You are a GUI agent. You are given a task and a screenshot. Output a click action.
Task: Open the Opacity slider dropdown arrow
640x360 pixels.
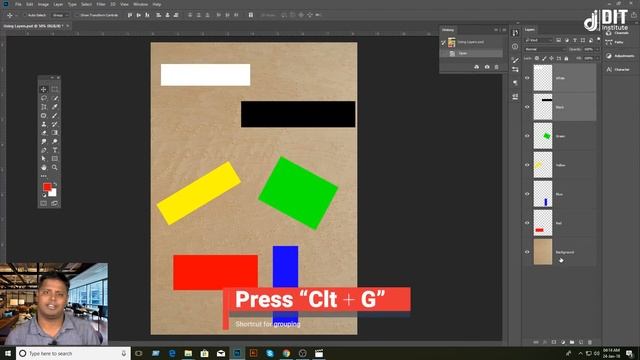[597, 49]
